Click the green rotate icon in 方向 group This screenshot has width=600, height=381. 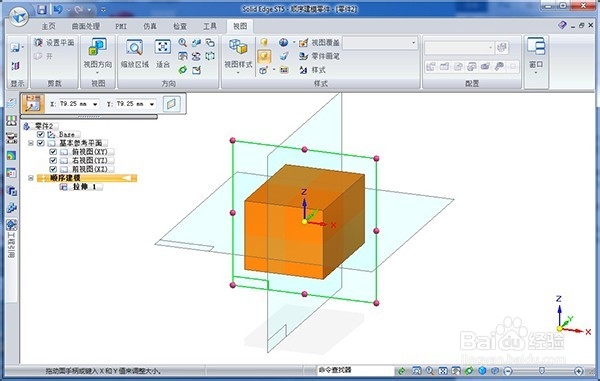point(183,70)
